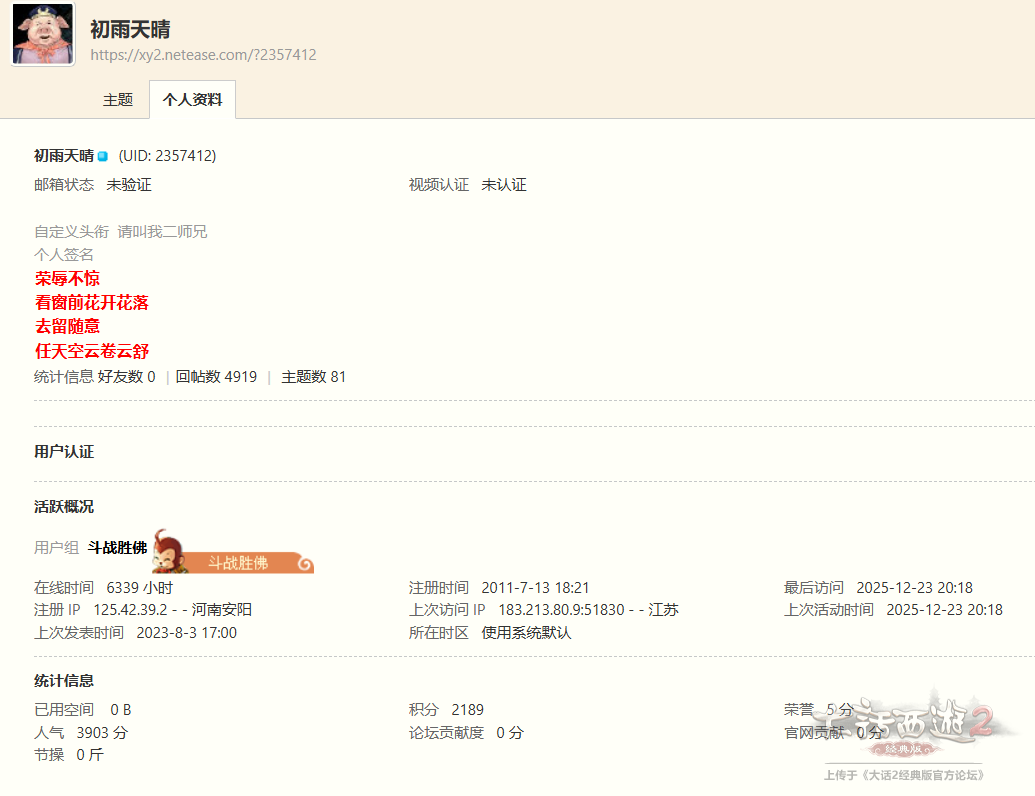Open the xy2.netease.com profile URL

pyautogui.click(x=203, y=55)
